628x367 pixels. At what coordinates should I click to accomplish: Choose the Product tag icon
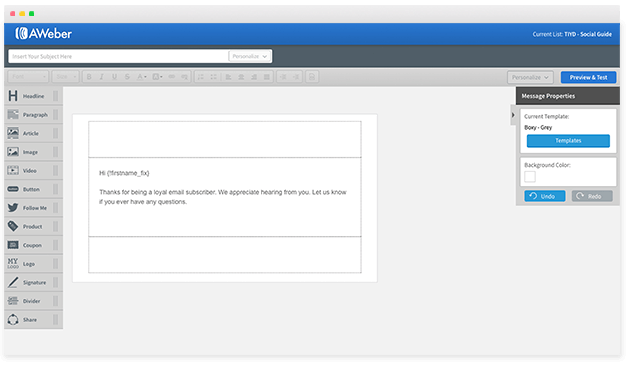click(13, 226)
